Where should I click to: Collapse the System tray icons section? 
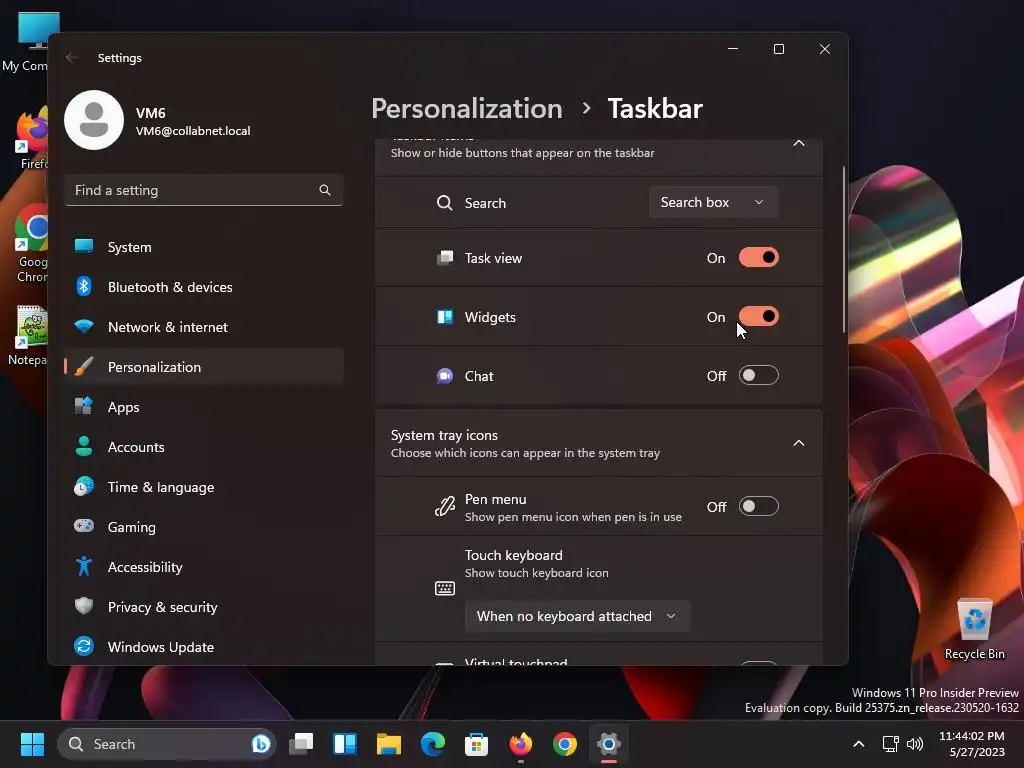[x=799, y=443]
